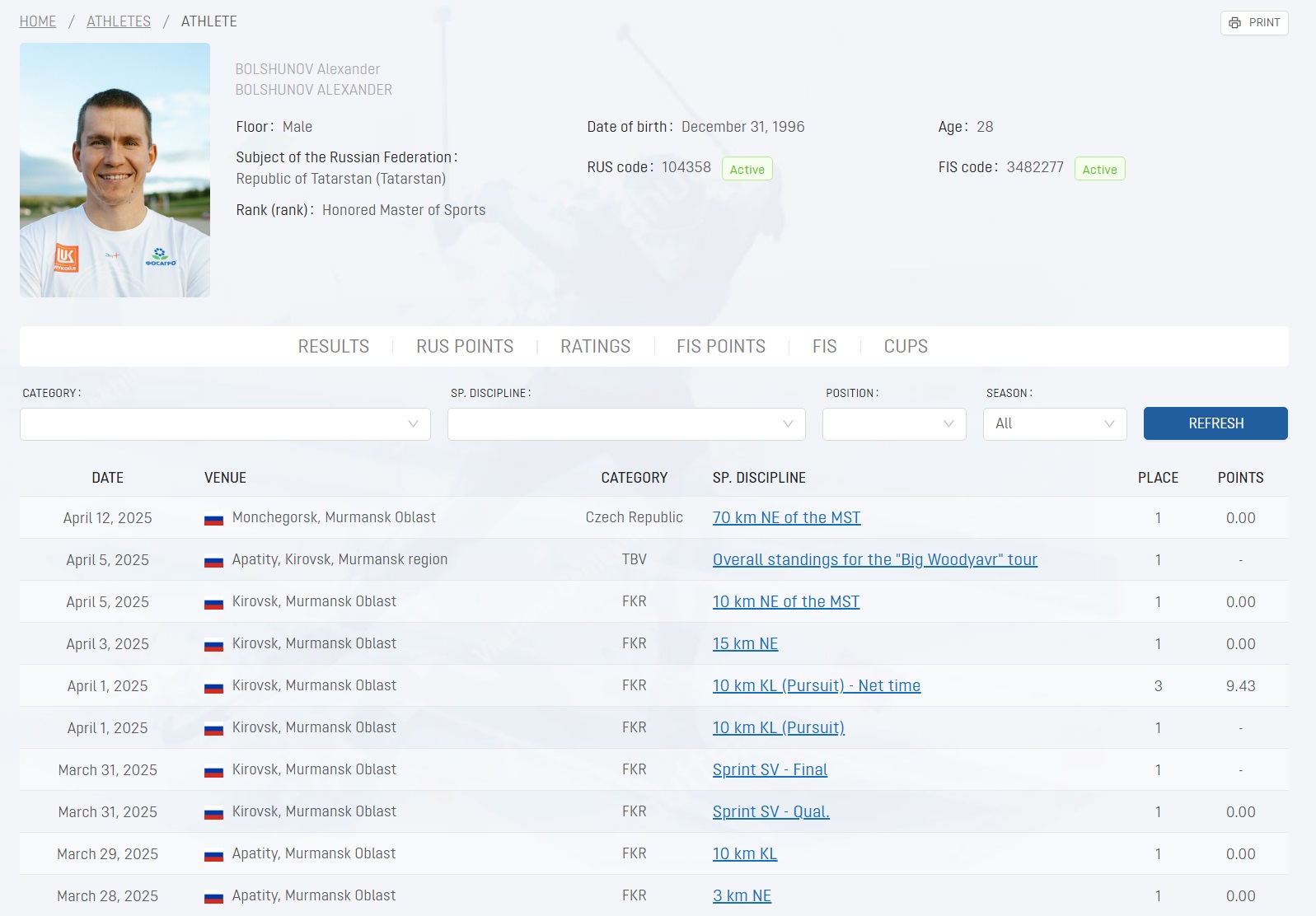Screen dimensions: 1316x916
Task: Click the Republic of Tatarstan (Tatarstan) text
Action: pos(341,179)
